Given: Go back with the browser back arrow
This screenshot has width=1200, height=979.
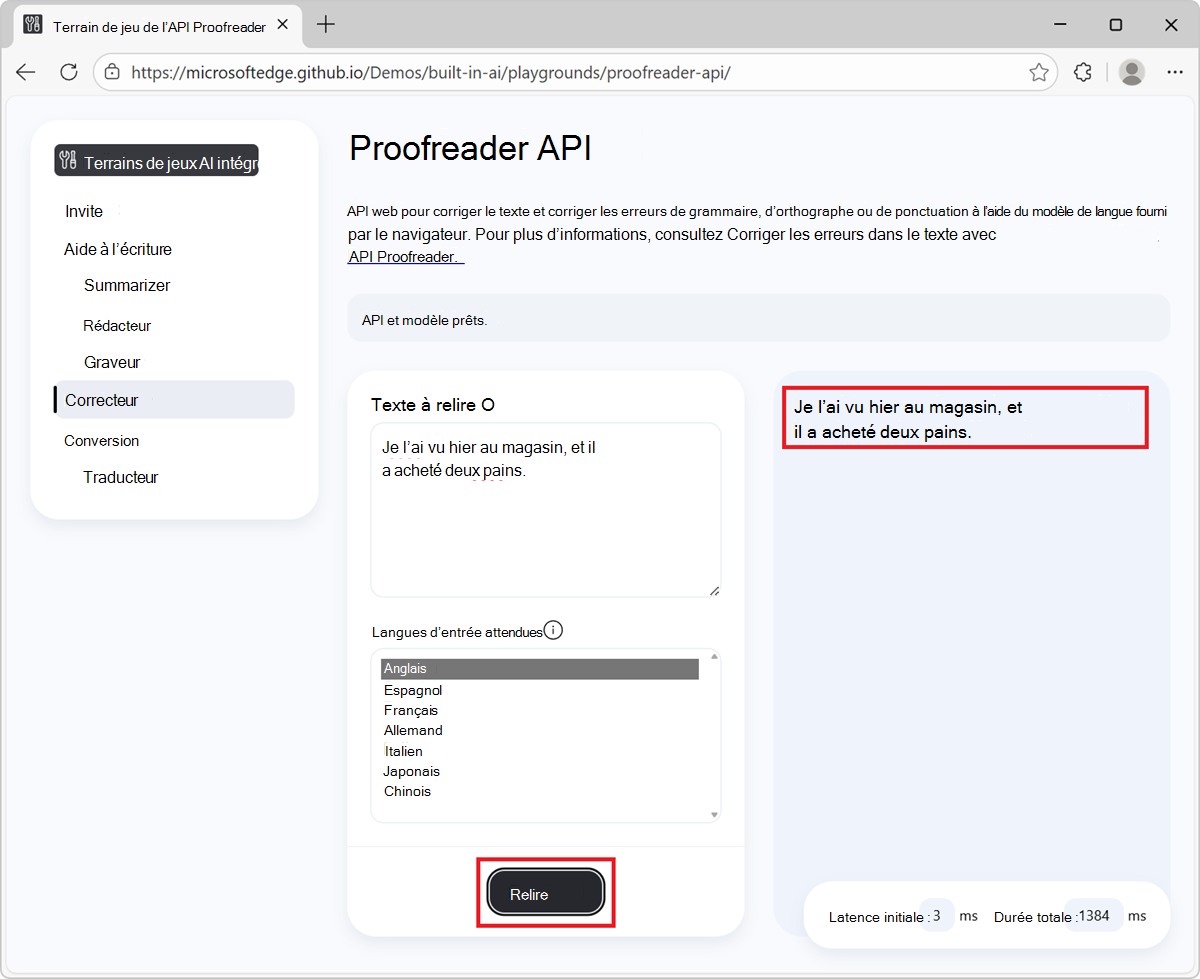Looking at the screenshot, I should pyautogui.click(x=26, y=72).
